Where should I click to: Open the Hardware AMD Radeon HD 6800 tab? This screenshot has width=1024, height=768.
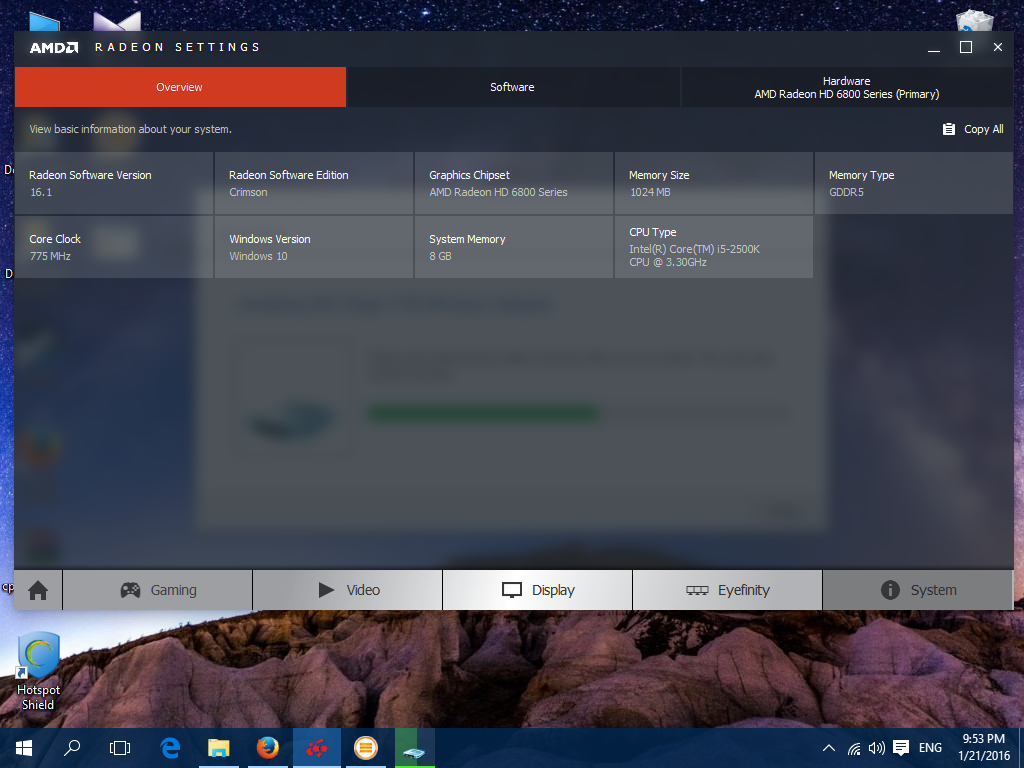[847, 87]
